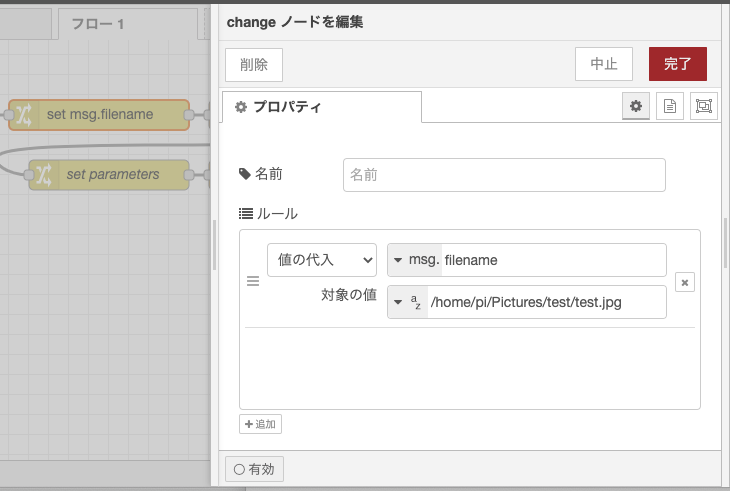The width and height of the screenshot is (730, 491).
Task: Remove the rule with the x button
Action: coord(685,283)
